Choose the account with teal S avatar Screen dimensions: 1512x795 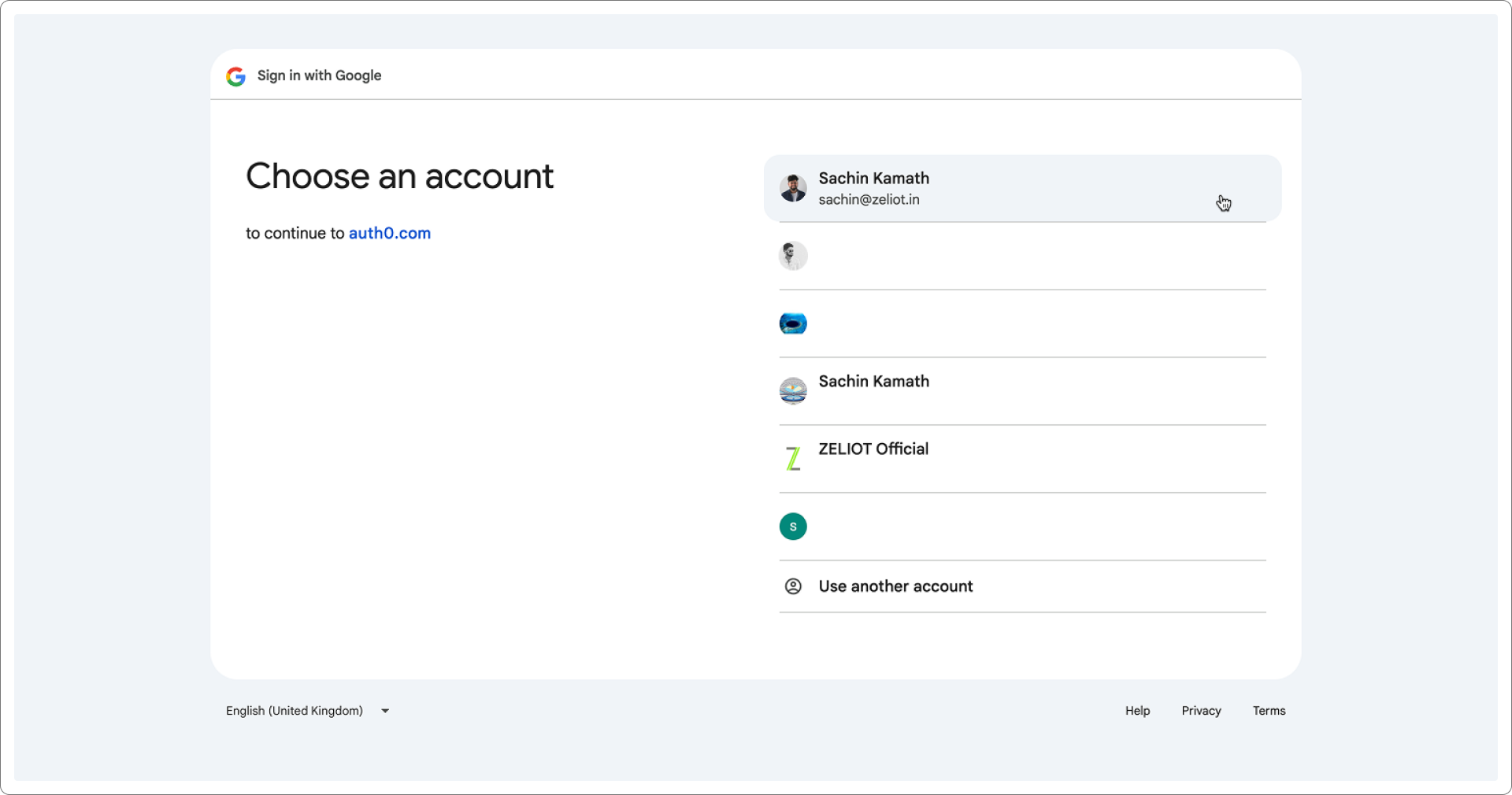[x=793, y=527]
